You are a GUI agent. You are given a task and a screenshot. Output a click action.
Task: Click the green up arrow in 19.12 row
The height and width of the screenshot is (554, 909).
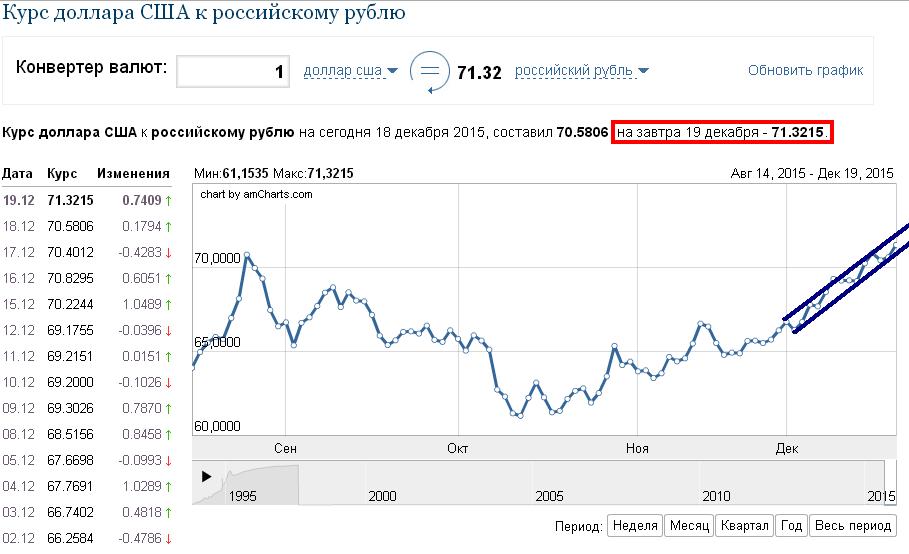tap(168, 201)
